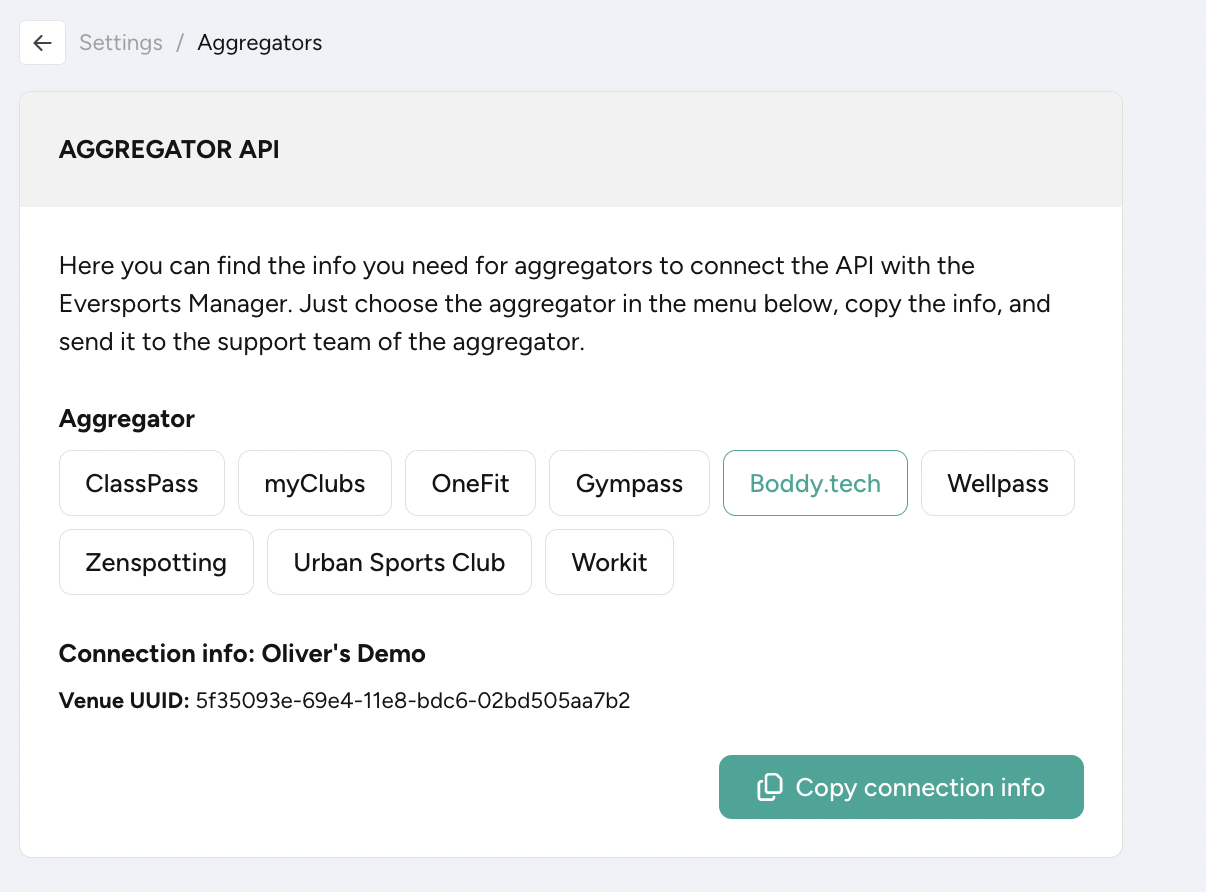Click the Aggregators breadcrumb text
The image size is (1206, 892).
click(260, 43)
